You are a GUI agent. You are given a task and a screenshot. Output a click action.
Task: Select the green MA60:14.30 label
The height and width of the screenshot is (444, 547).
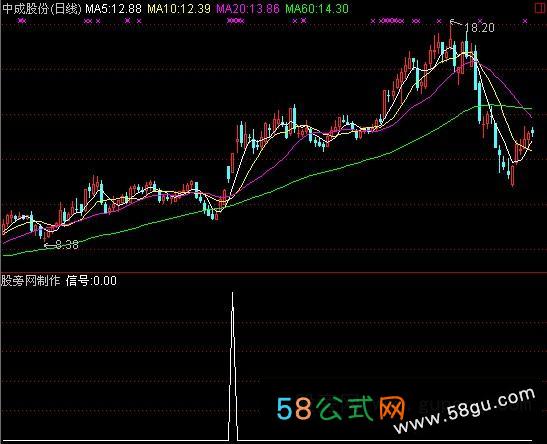tap(317, 8)
